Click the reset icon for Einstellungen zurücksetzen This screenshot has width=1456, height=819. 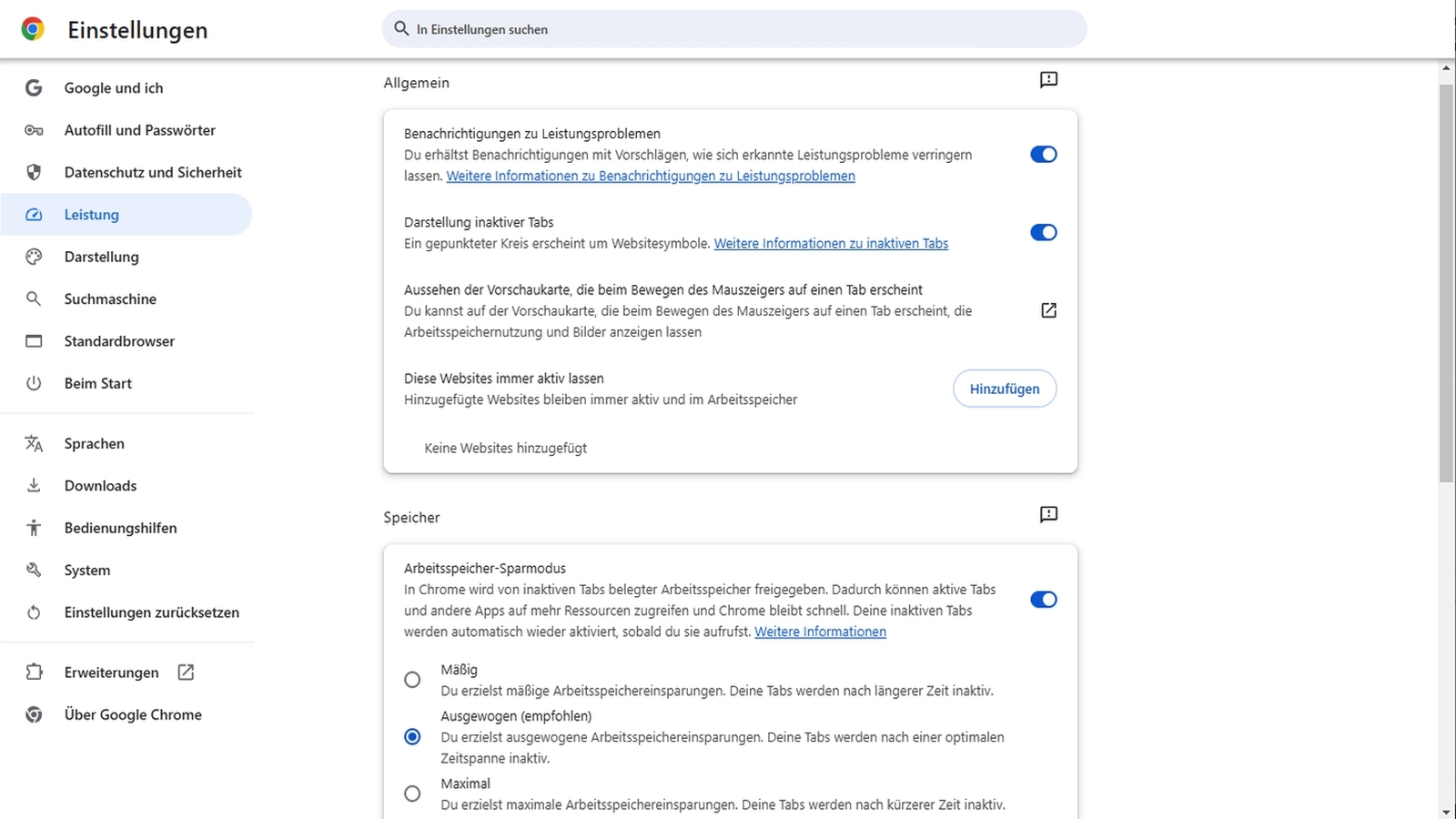(34, 612)
